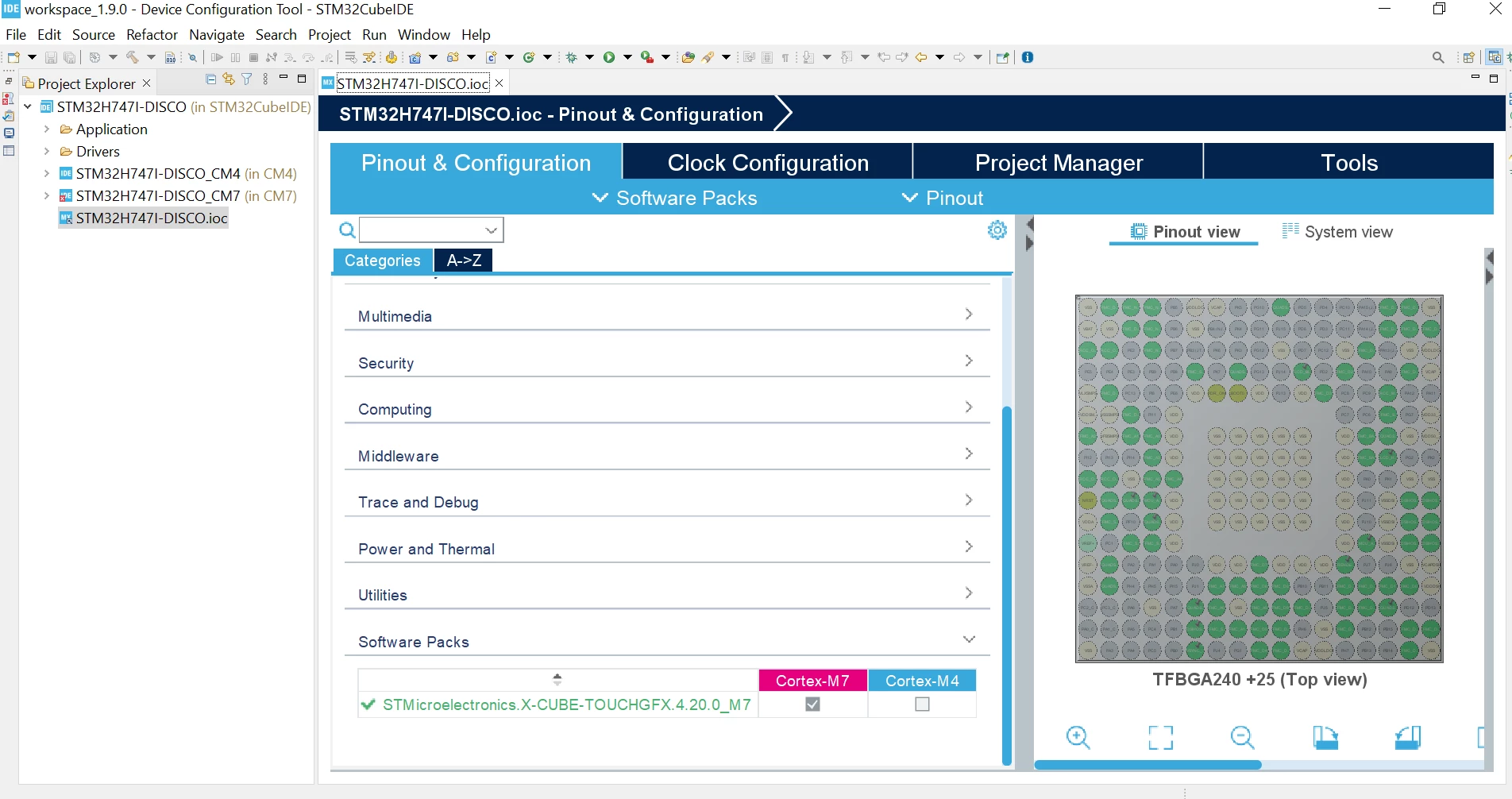Expand the Multimedia category

pos(667,315)
